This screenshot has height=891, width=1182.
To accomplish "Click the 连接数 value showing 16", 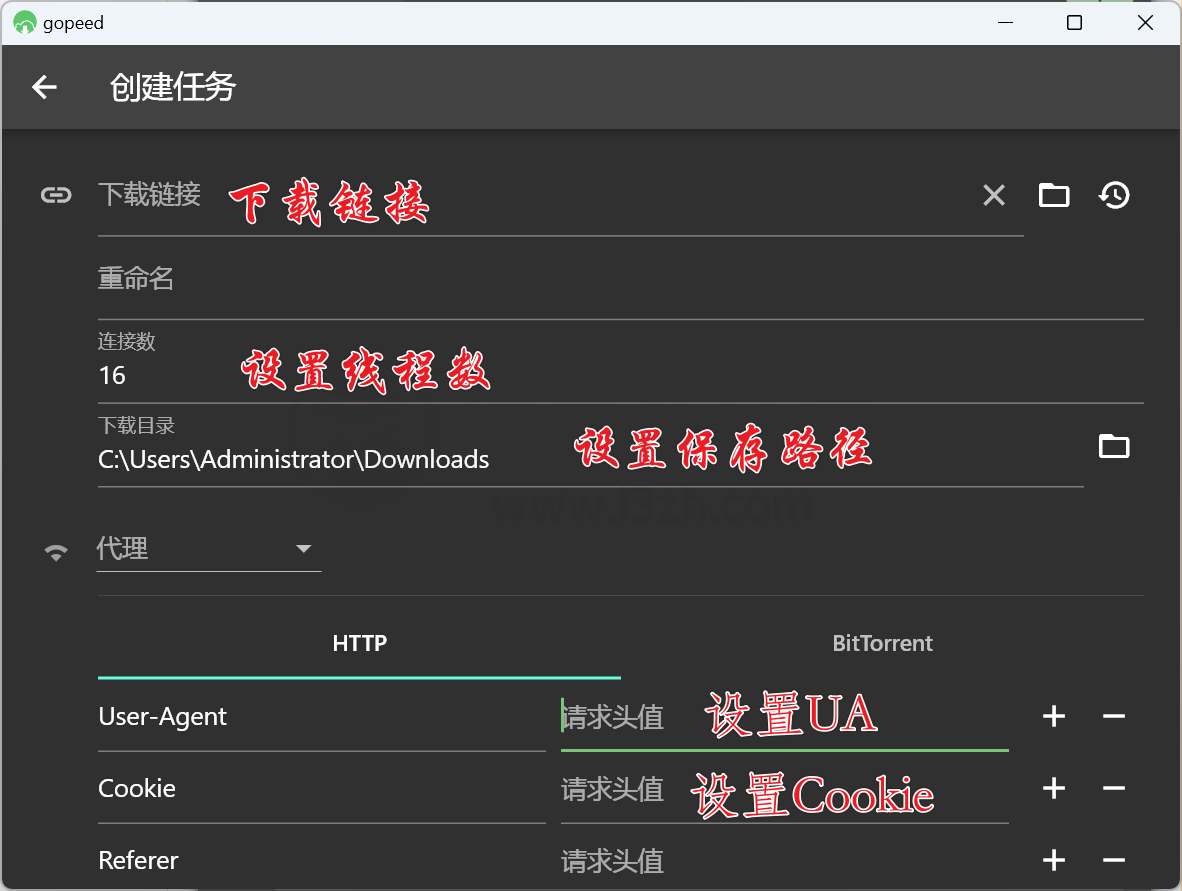I will pyautogui.click(x=111, y=376).
